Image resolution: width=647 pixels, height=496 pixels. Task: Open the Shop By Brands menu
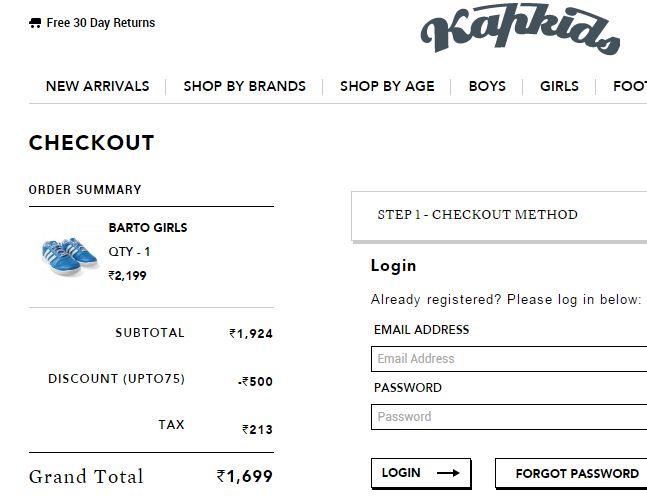click(244, 86)
